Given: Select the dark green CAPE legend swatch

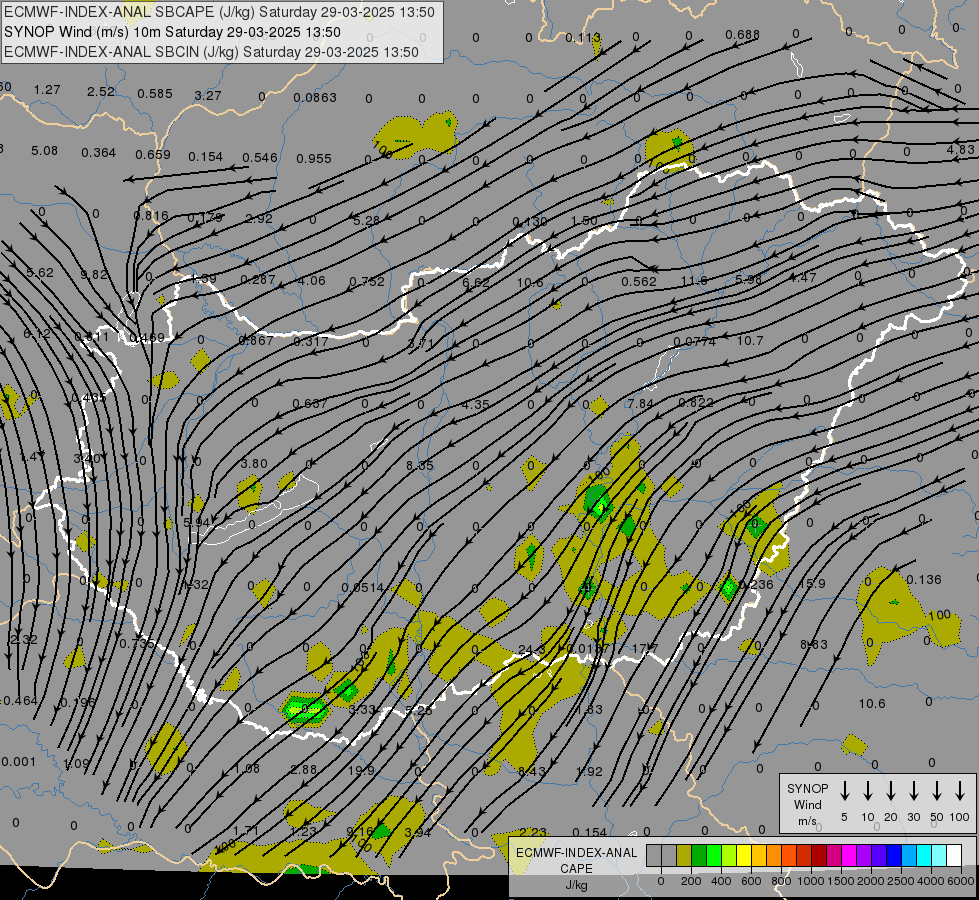Looking at the screenshot, I should click(699, 856).
